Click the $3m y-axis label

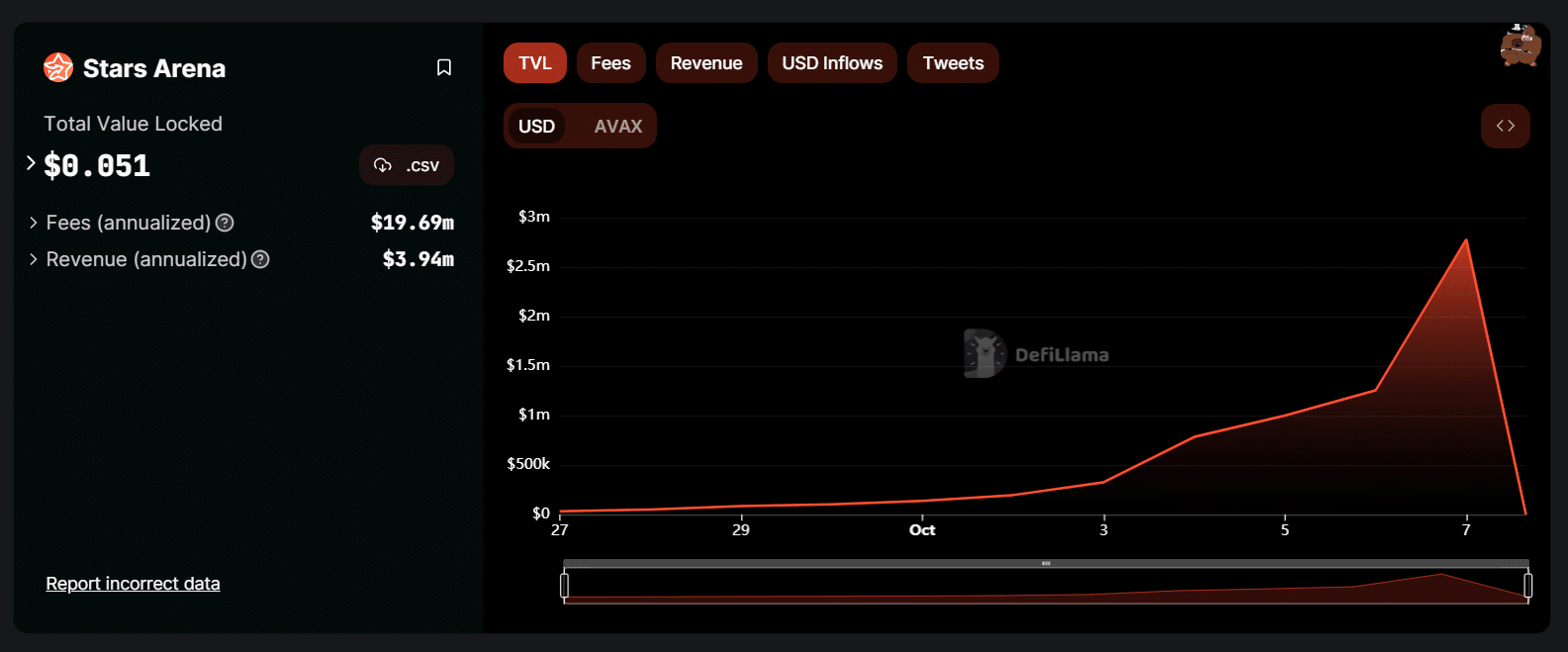(534, 216)
